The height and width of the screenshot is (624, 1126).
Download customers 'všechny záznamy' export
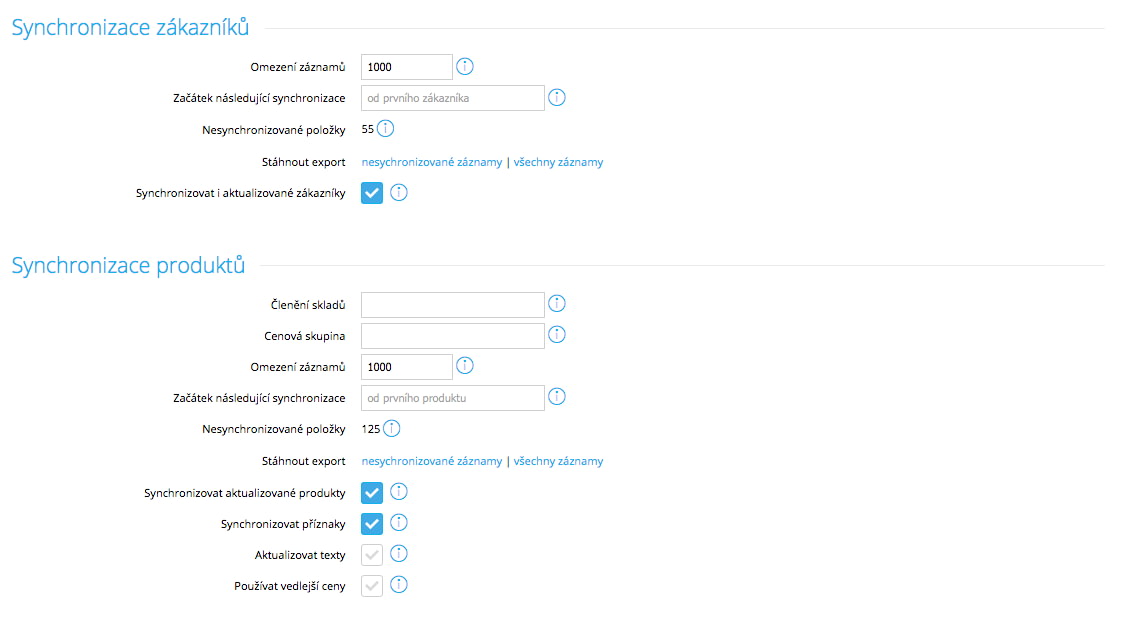point(558,162)
